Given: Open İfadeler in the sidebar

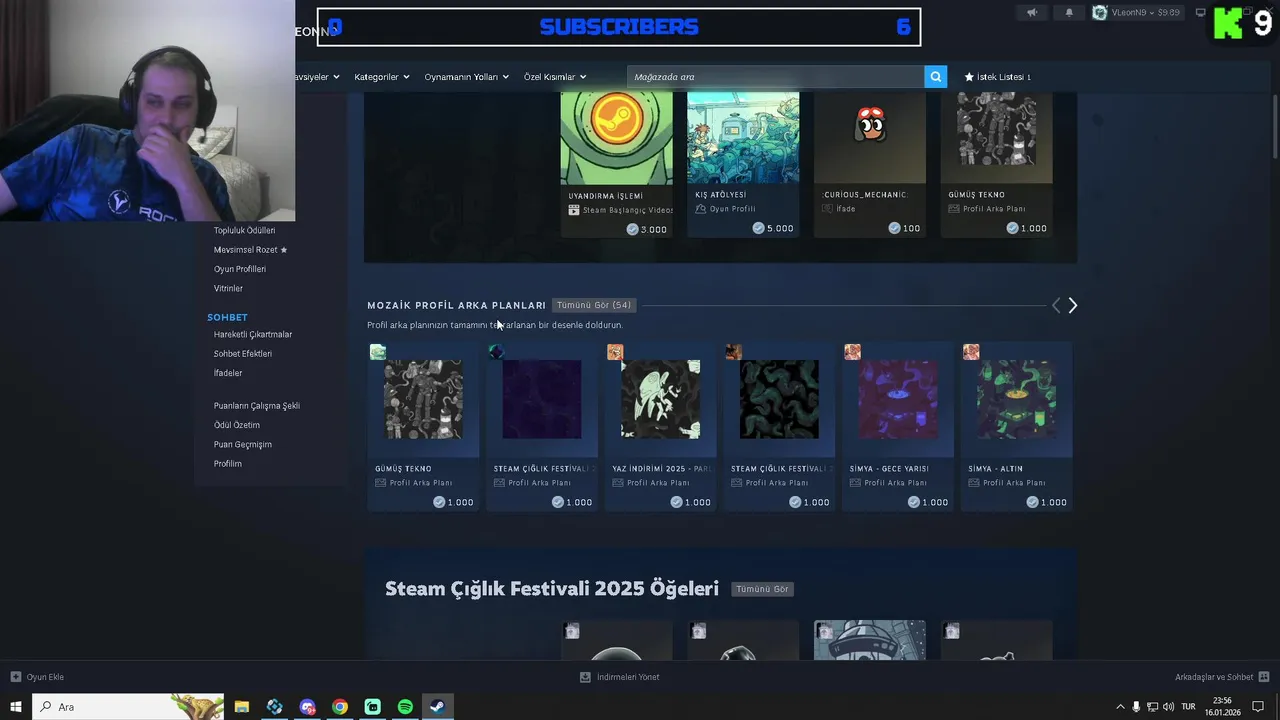Looking at the screenshot, I should click(x=228, y=373).
